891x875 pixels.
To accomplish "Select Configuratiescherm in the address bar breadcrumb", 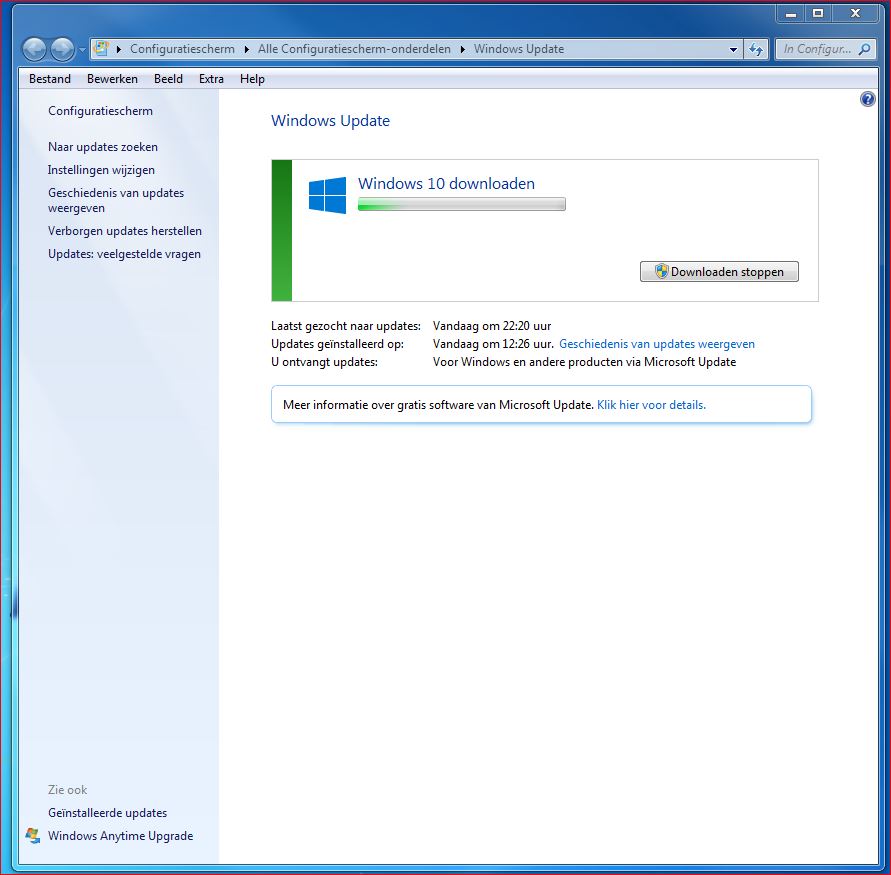I will 182,49.
